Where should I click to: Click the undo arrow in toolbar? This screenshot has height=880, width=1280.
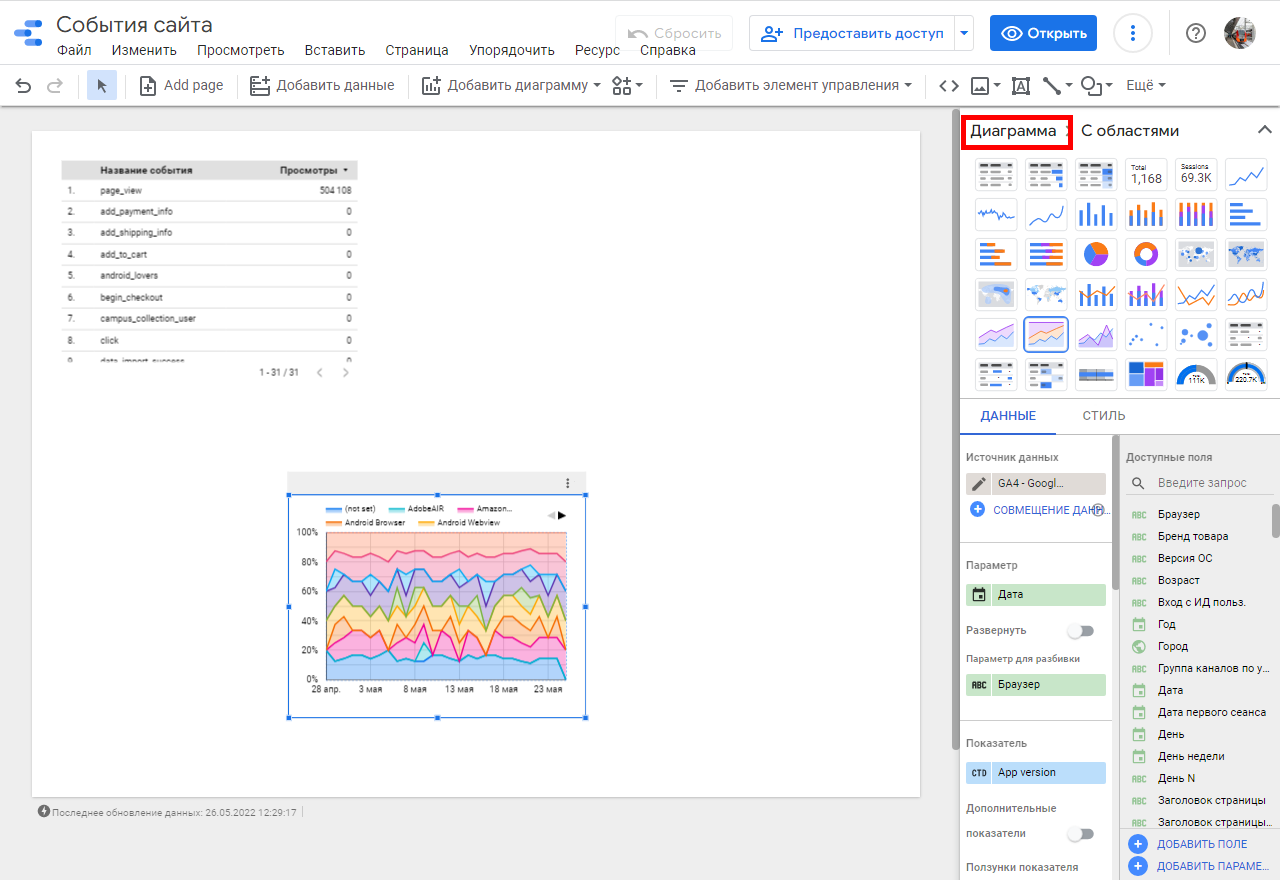[x=24, y=86]
